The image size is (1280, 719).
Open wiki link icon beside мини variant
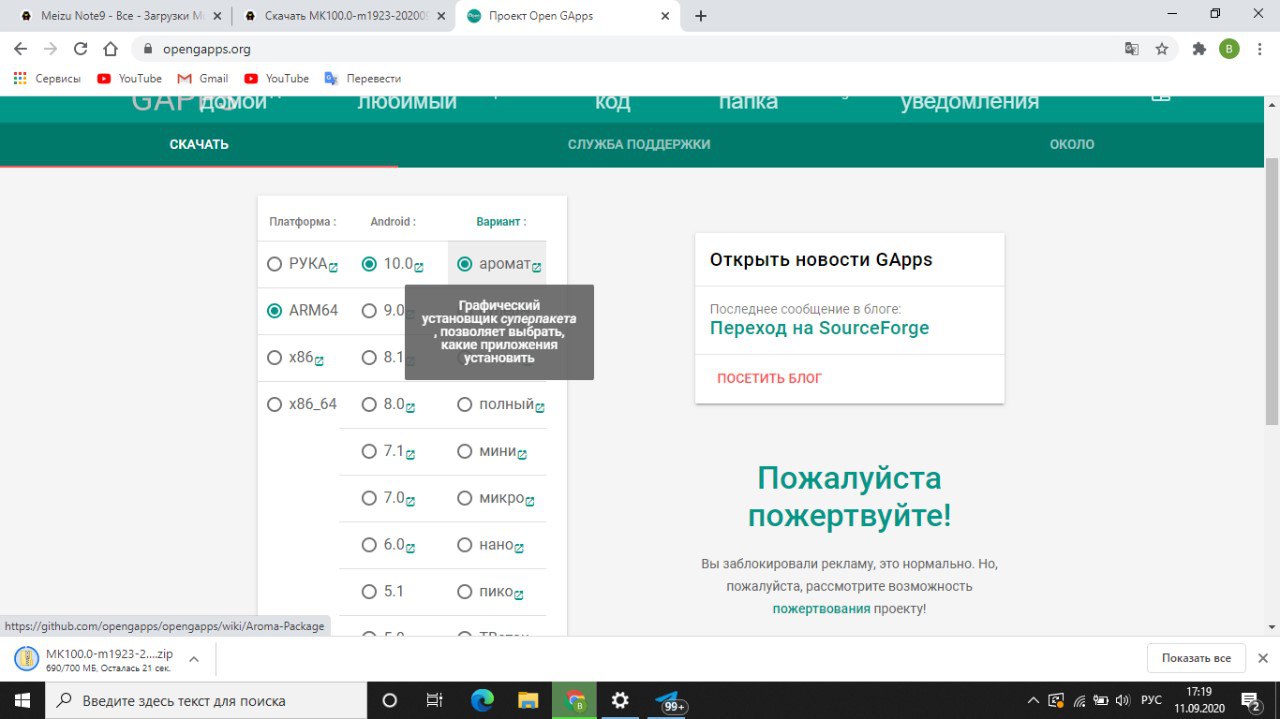tap(522, 454)
